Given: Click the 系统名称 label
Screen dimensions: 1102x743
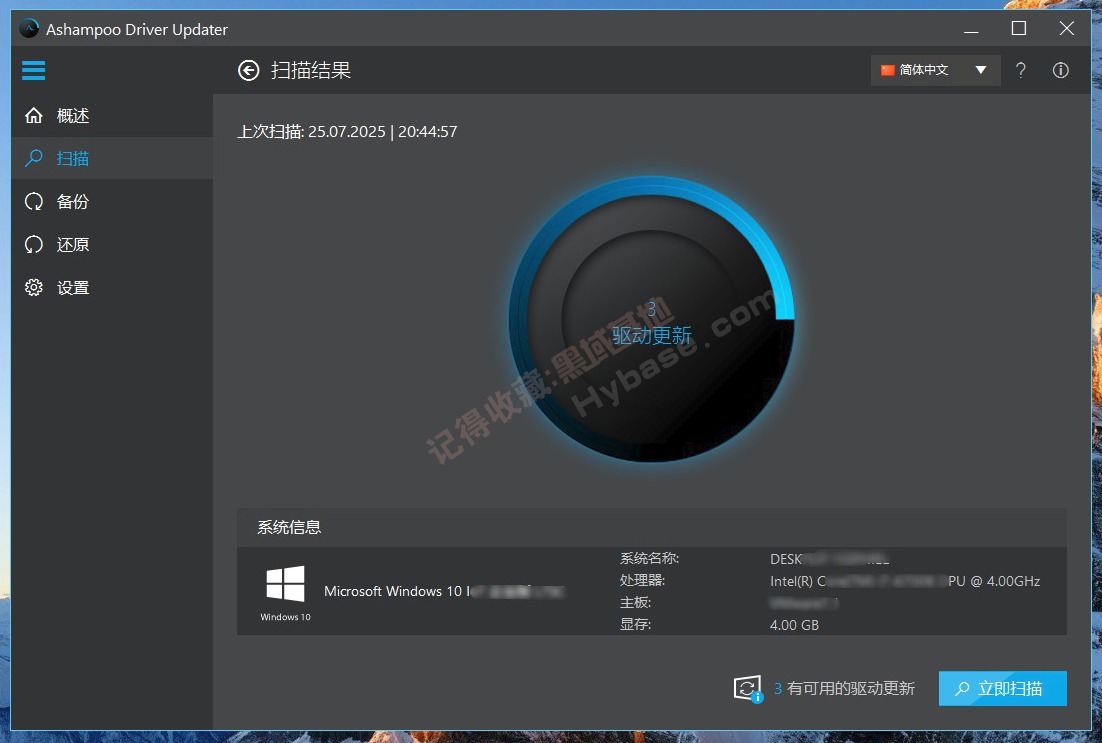Looking at the screenshot, I should click(649, 558).
